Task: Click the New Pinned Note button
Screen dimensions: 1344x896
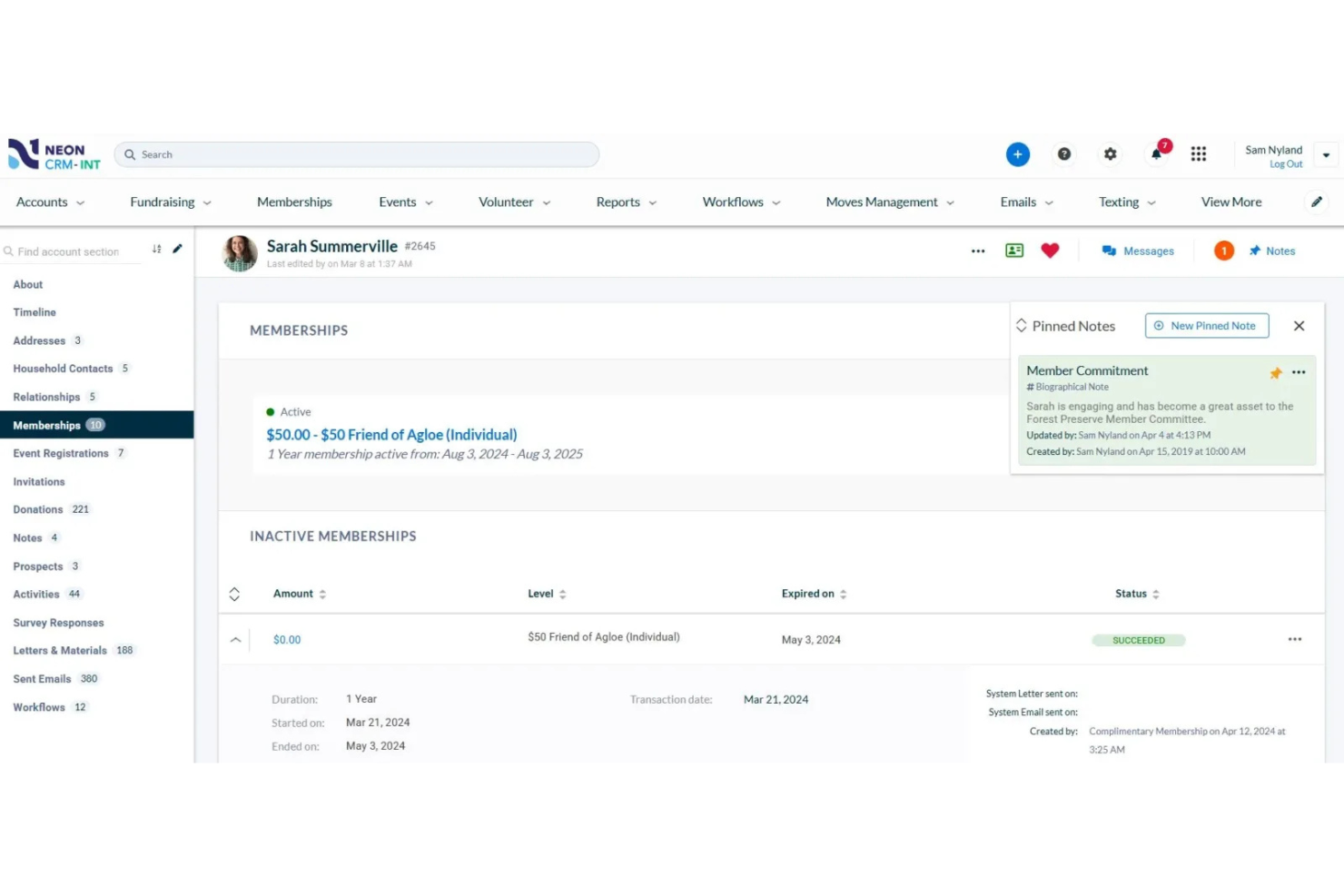Action: (1206, 325)
